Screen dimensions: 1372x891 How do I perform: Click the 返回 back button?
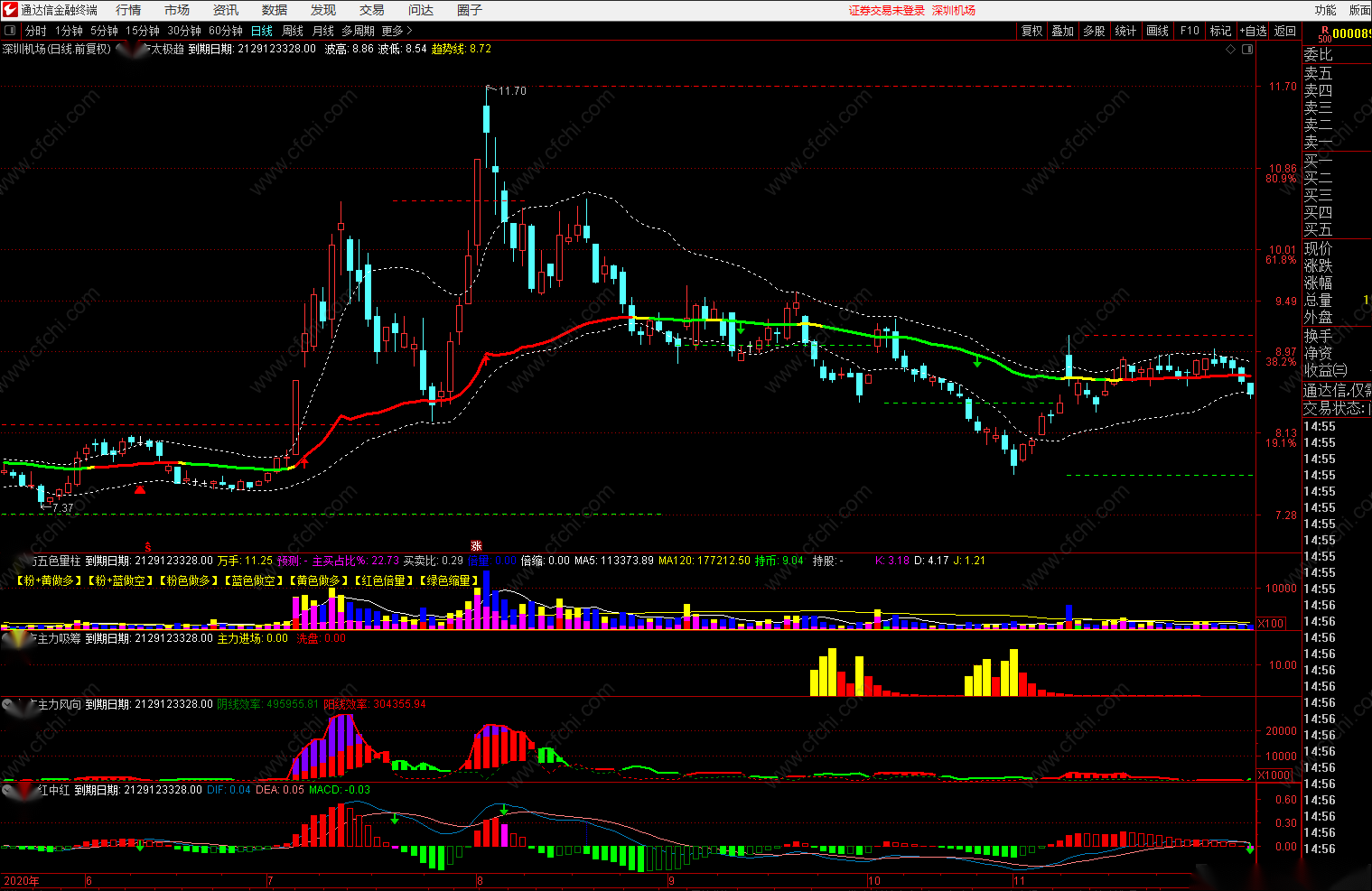(x=1285, y=31)
